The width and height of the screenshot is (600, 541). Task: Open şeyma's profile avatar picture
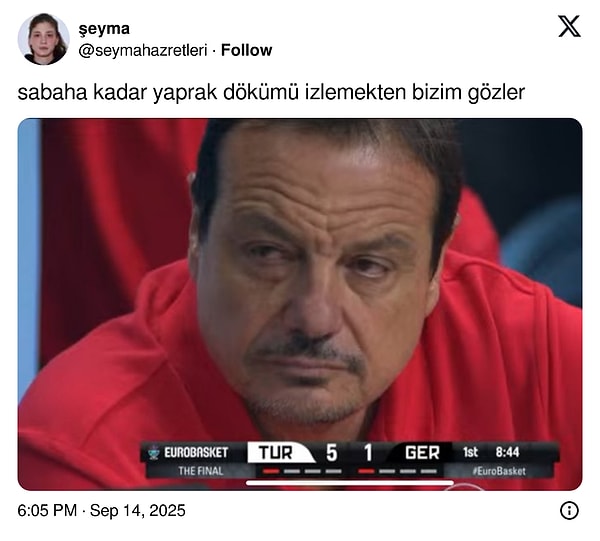point(44,39)
